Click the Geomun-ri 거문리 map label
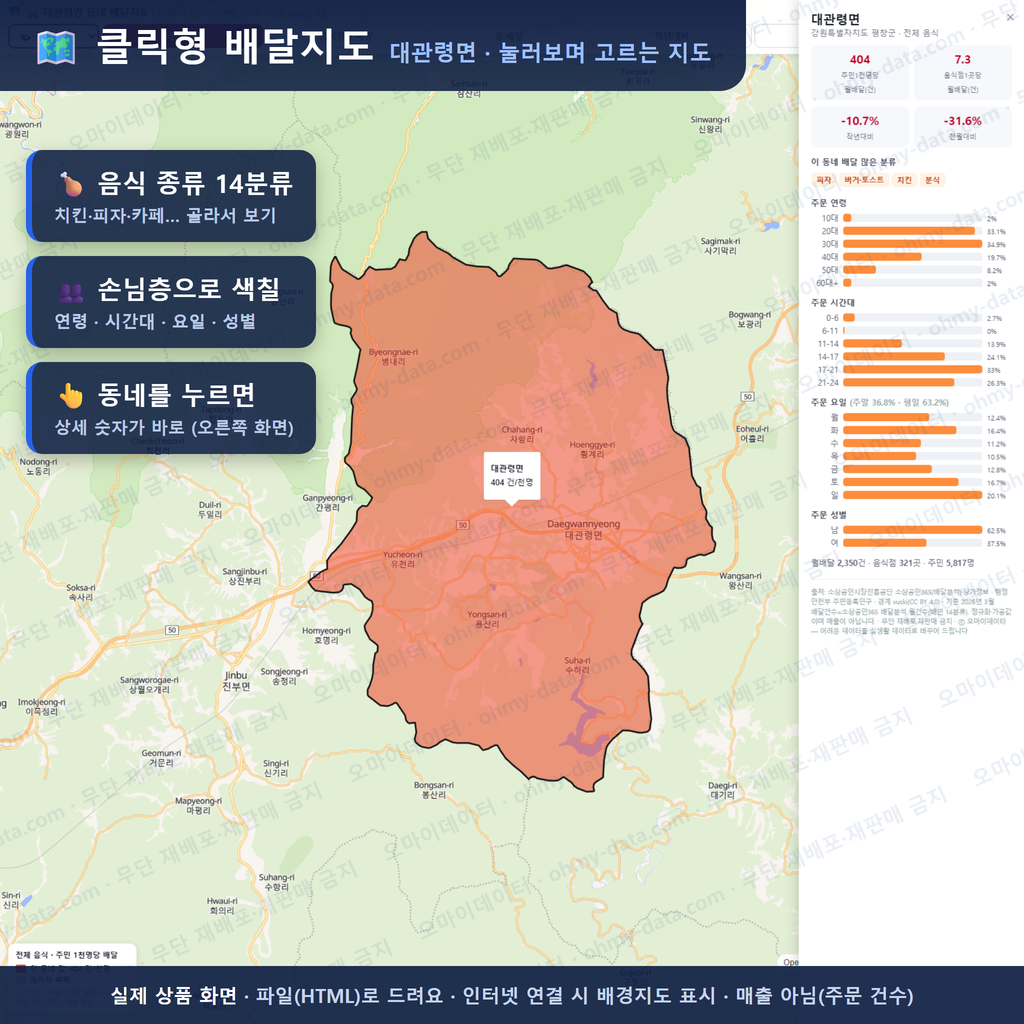The image size is (1024, 1024). (161, 758)
